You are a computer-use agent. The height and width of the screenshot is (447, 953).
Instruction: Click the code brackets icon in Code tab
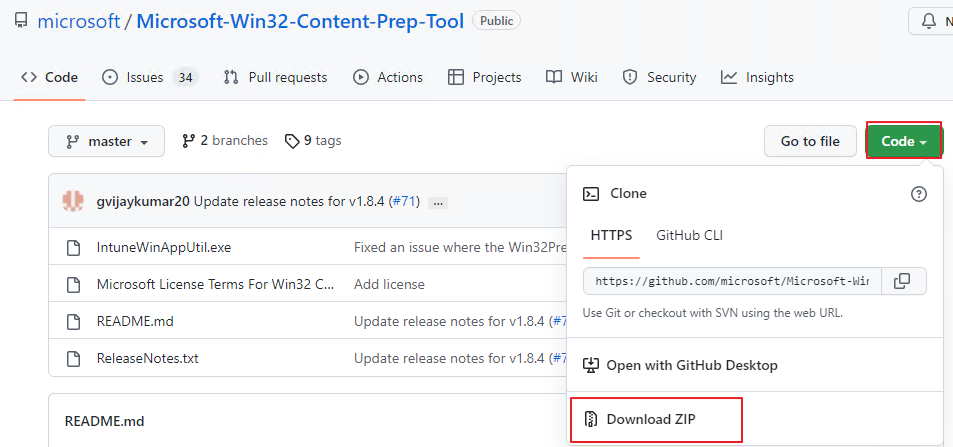(29, 77)
